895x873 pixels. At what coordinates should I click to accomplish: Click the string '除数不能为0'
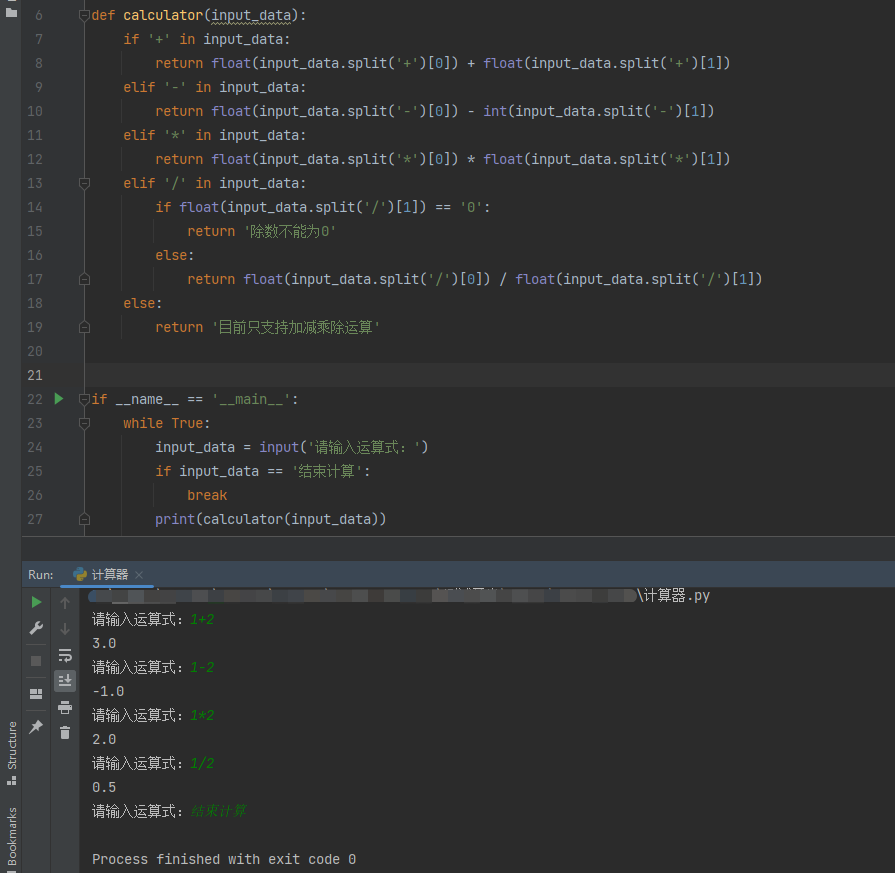[290, 231]
